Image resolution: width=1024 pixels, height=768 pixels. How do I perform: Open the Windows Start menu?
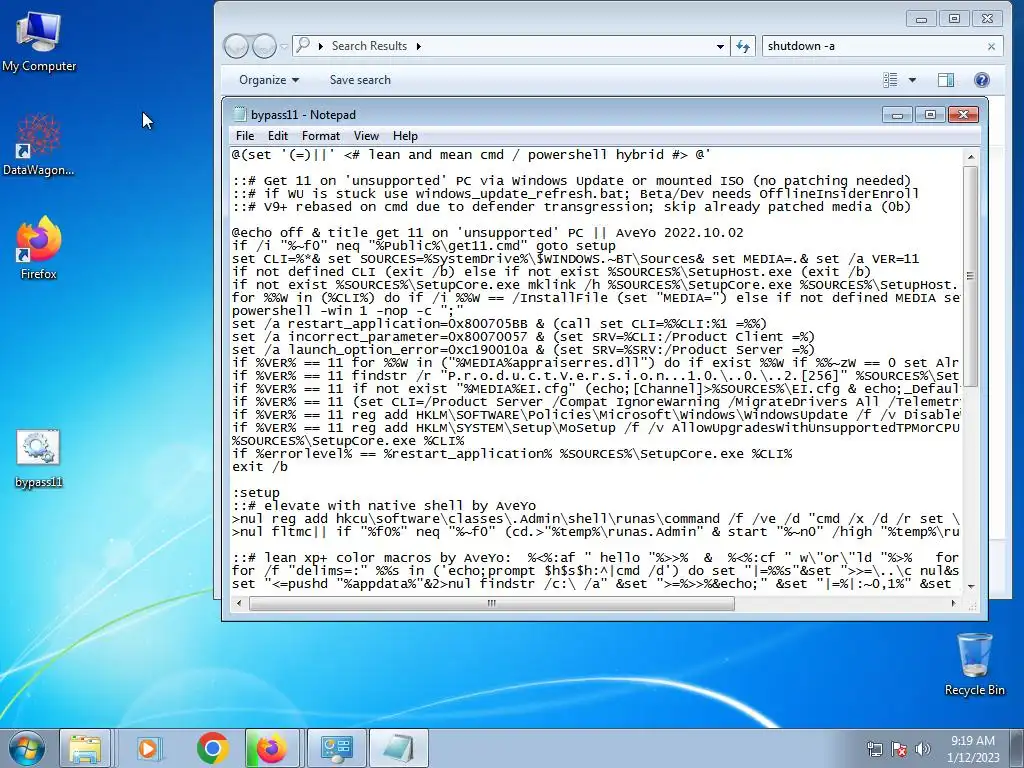[x=26, y=748]
